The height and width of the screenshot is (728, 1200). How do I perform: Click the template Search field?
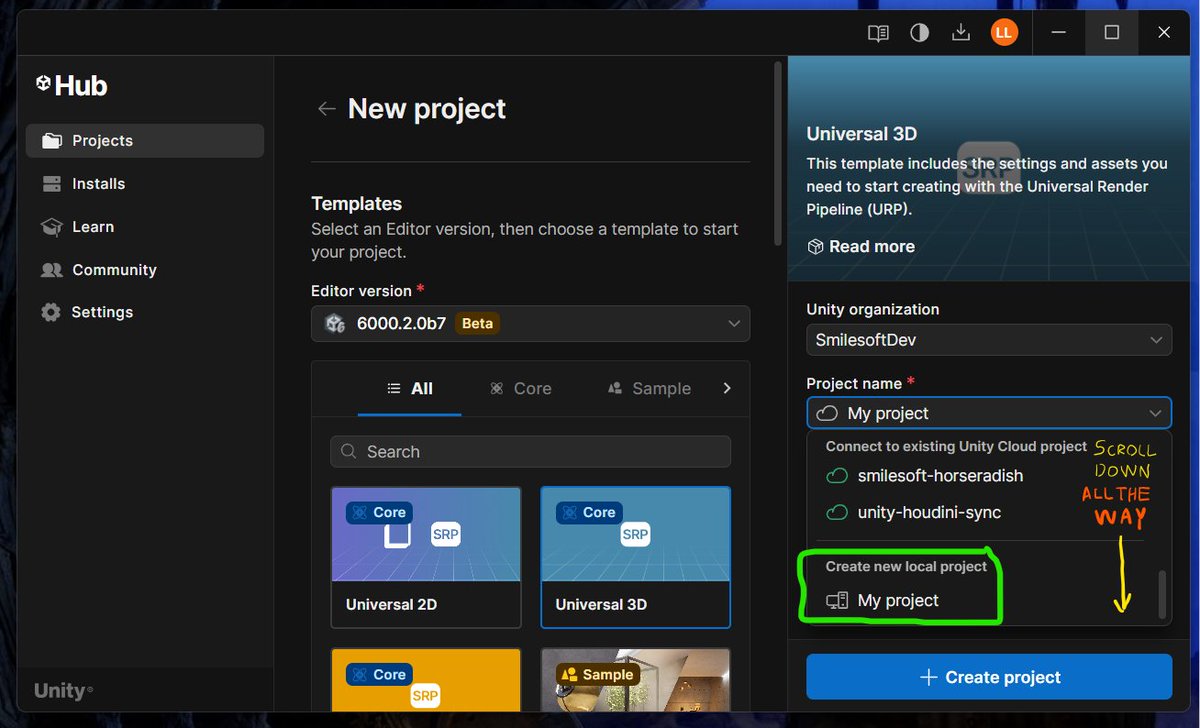tap(530, 452)
